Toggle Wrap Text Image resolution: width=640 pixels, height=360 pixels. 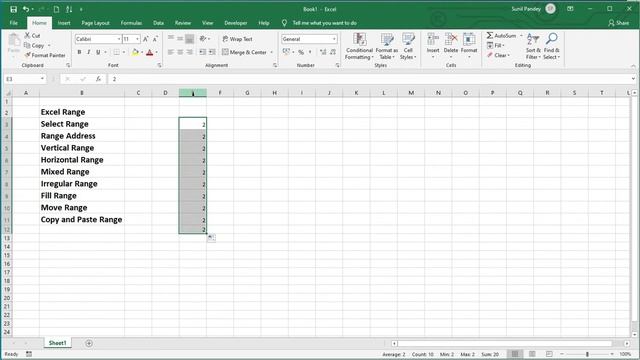tap(238, 39)
